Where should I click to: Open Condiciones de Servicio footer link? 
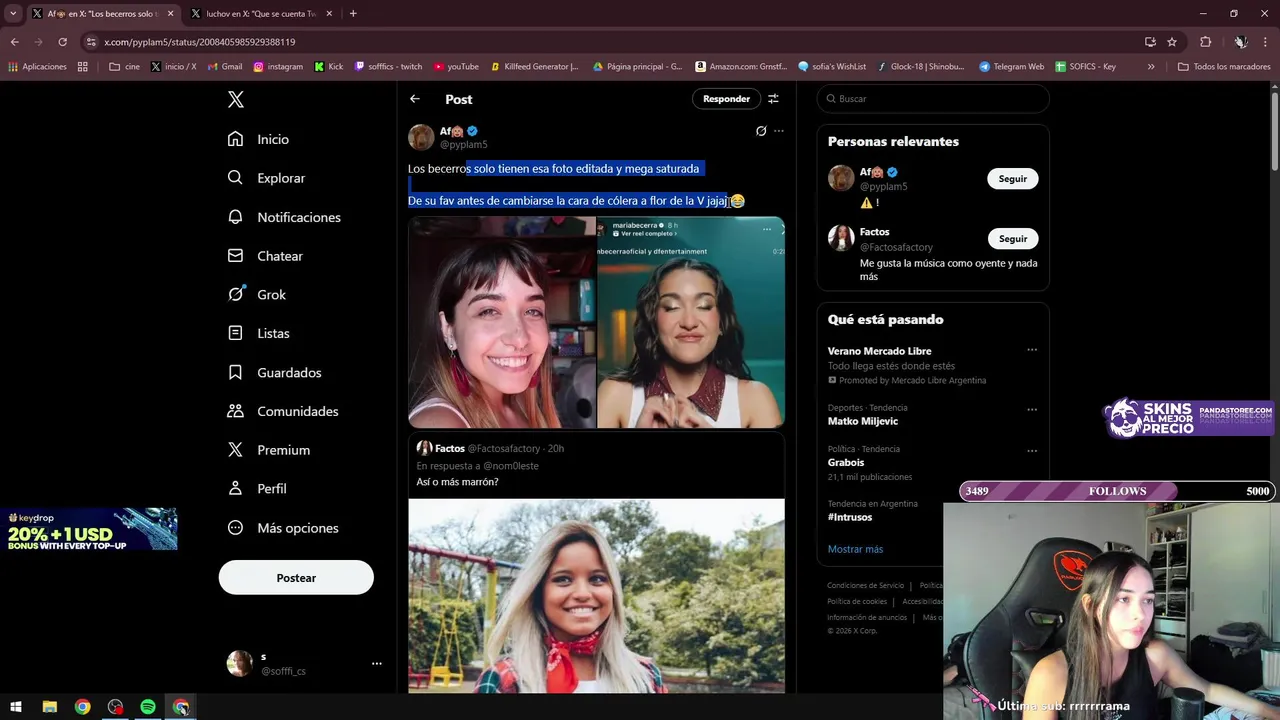tap(865, 586)
